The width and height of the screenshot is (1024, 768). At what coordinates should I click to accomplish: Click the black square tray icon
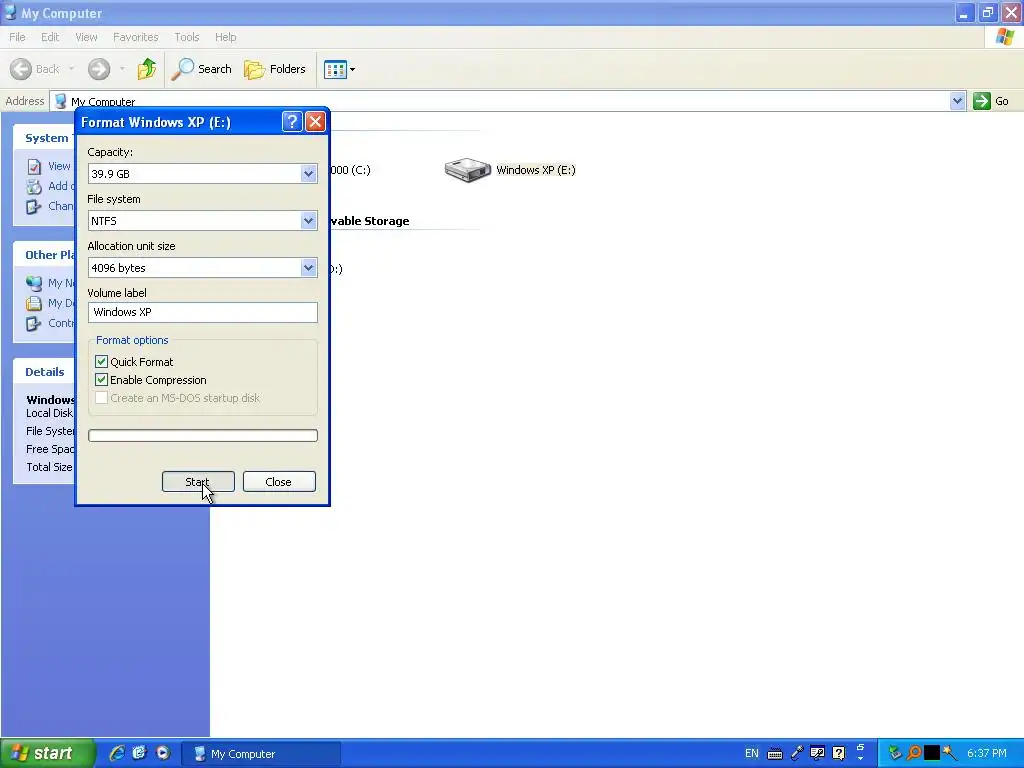pyautogui.click(x=932, y=754)
